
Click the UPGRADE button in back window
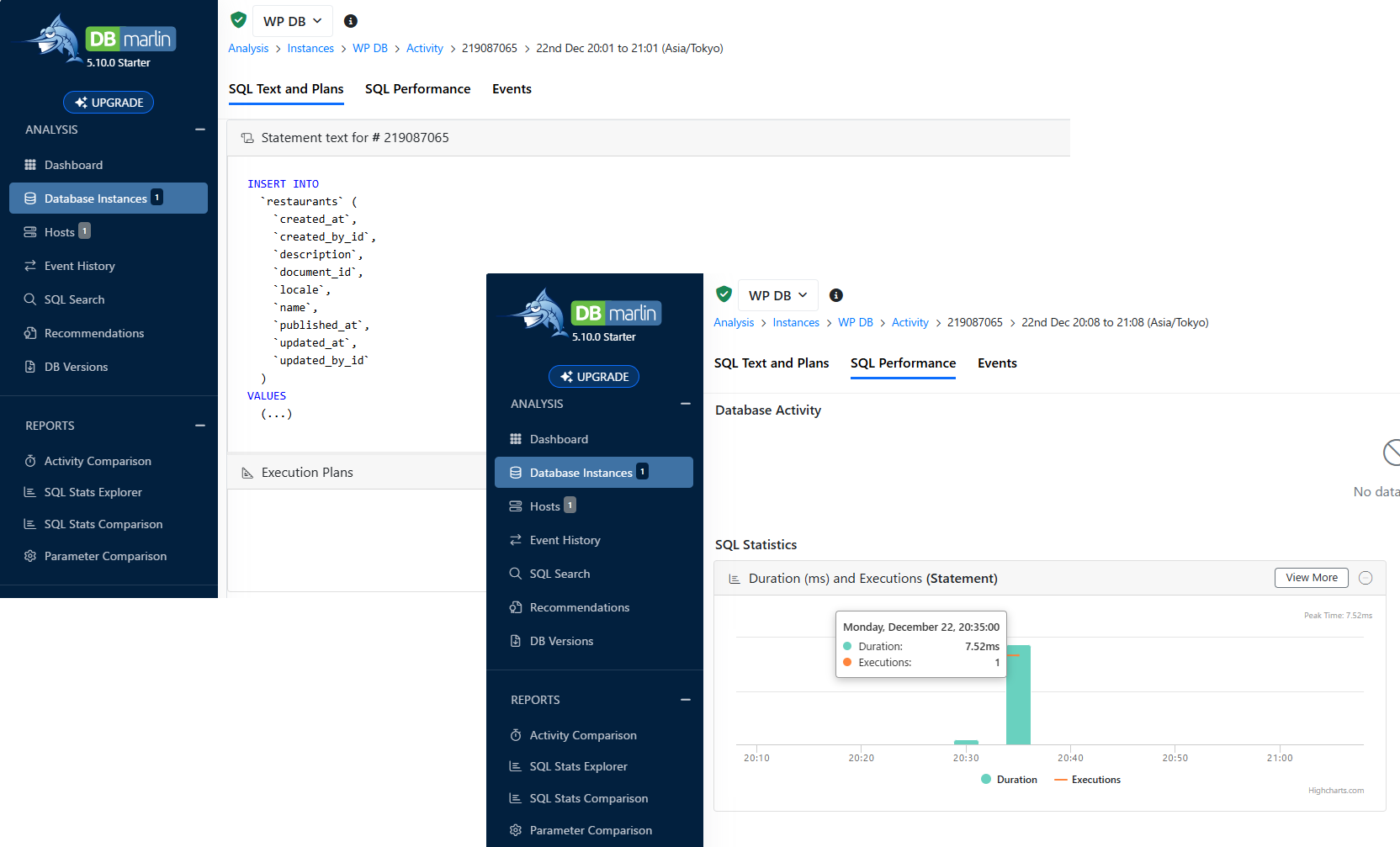[x=109, y=103]
